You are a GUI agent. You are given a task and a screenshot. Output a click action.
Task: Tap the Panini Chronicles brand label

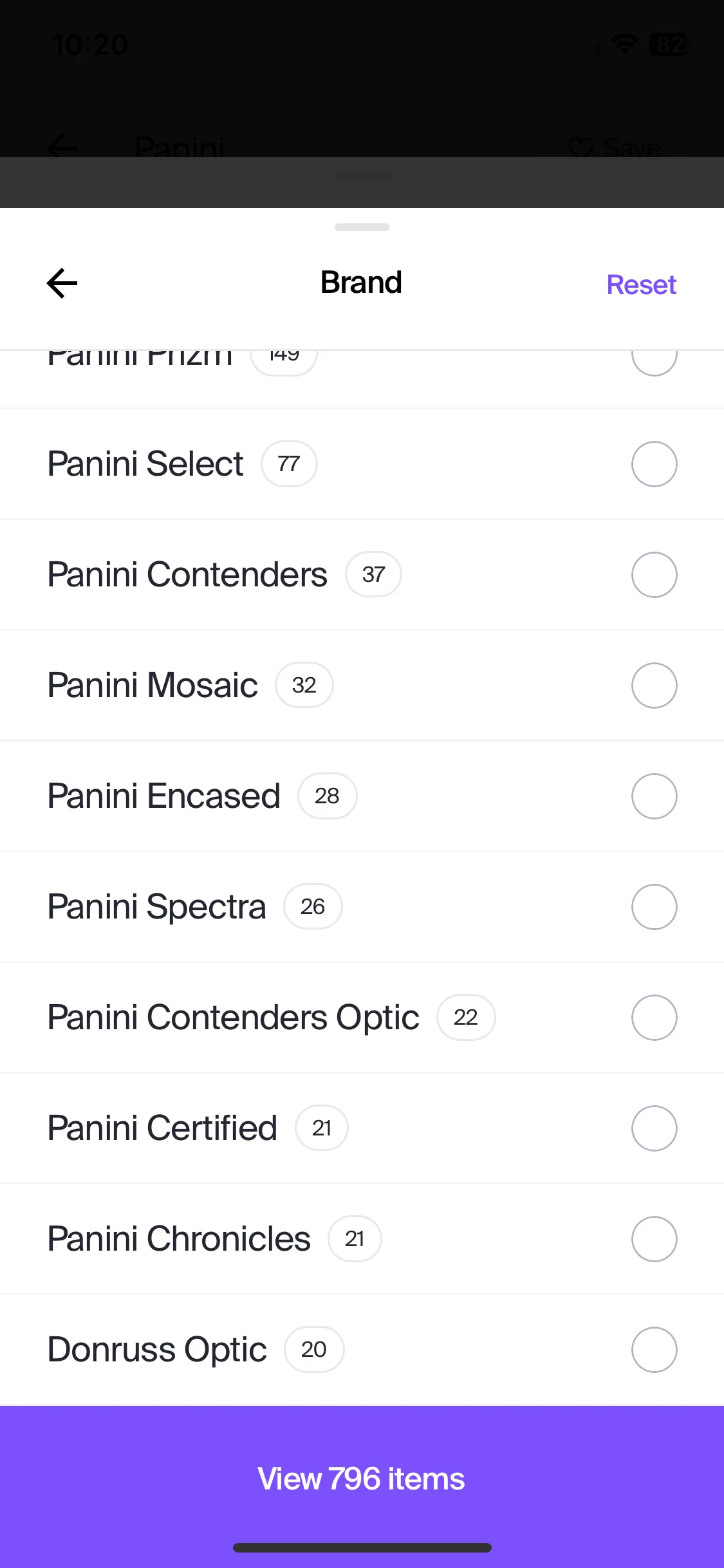(x=179, y=1238)
